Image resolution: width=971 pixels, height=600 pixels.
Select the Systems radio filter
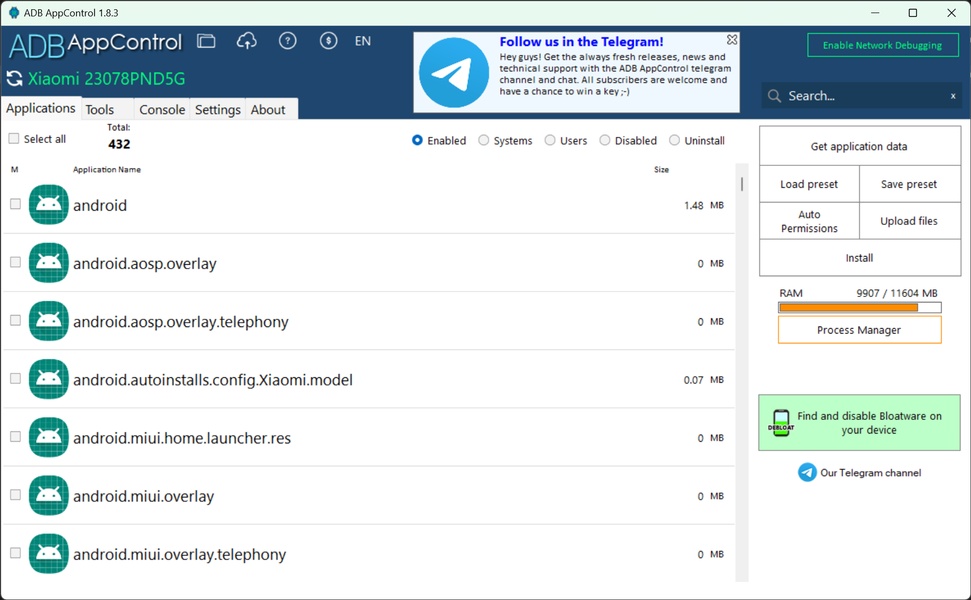[484, 141]
